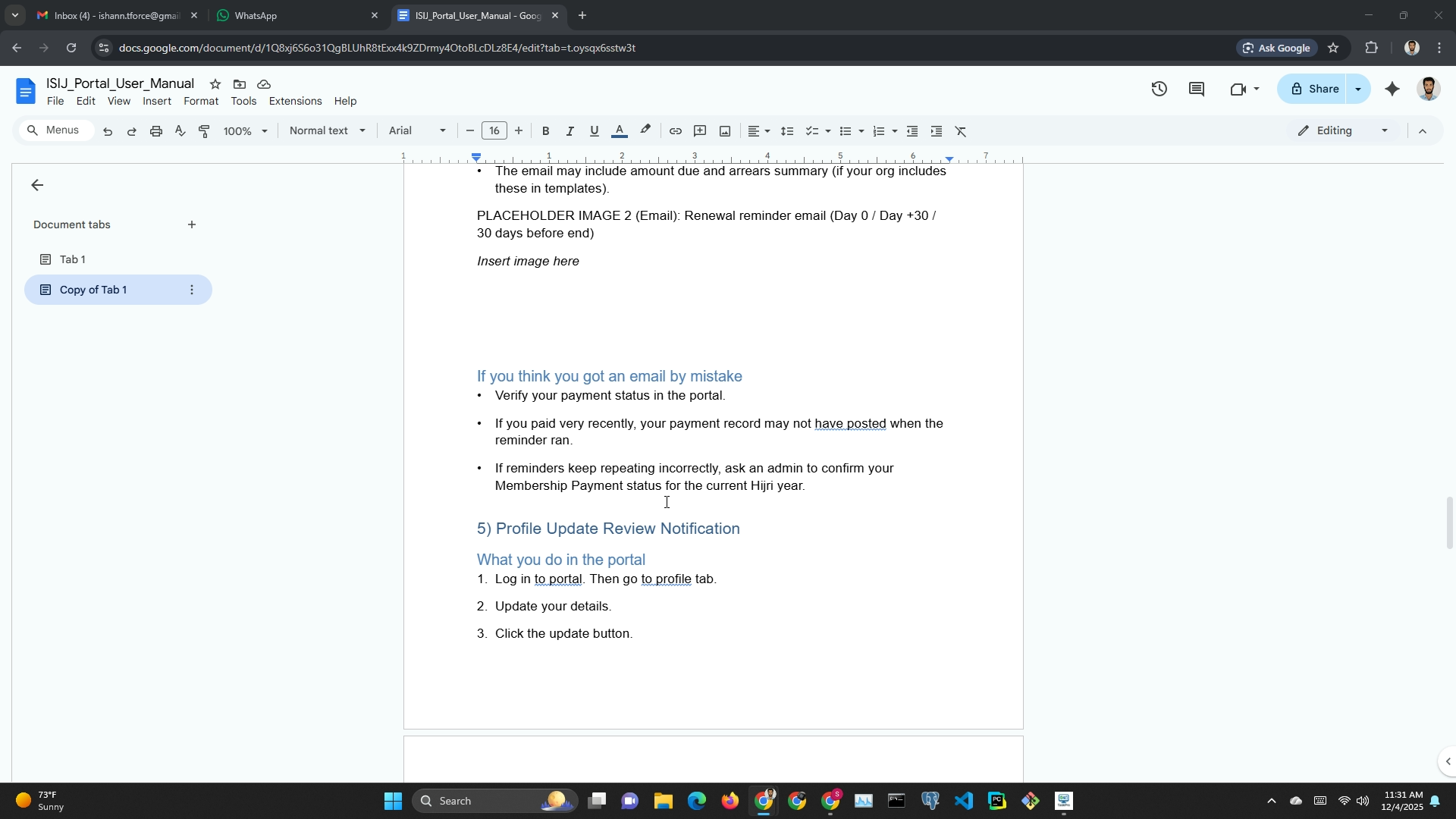Click the Share button
1456x819 pixels.
(x=1314, y=89)
